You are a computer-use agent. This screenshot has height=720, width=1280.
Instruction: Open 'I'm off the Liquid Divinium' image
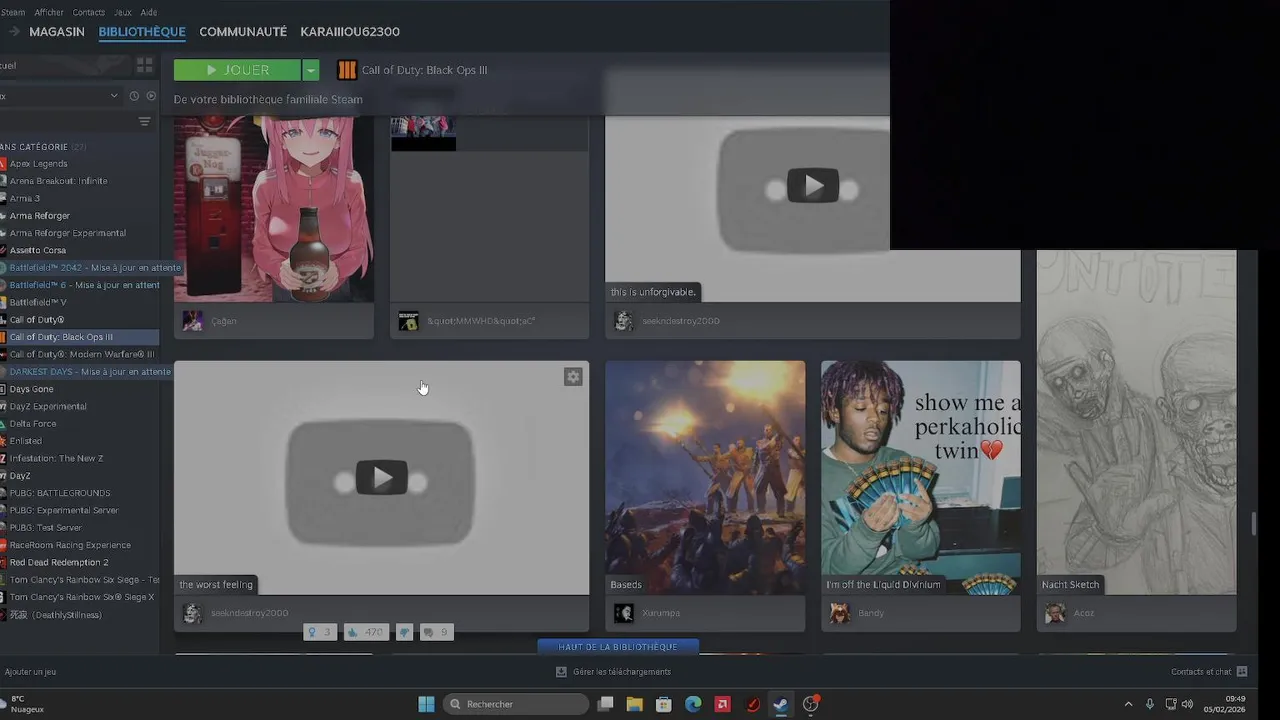coord(921,478)
